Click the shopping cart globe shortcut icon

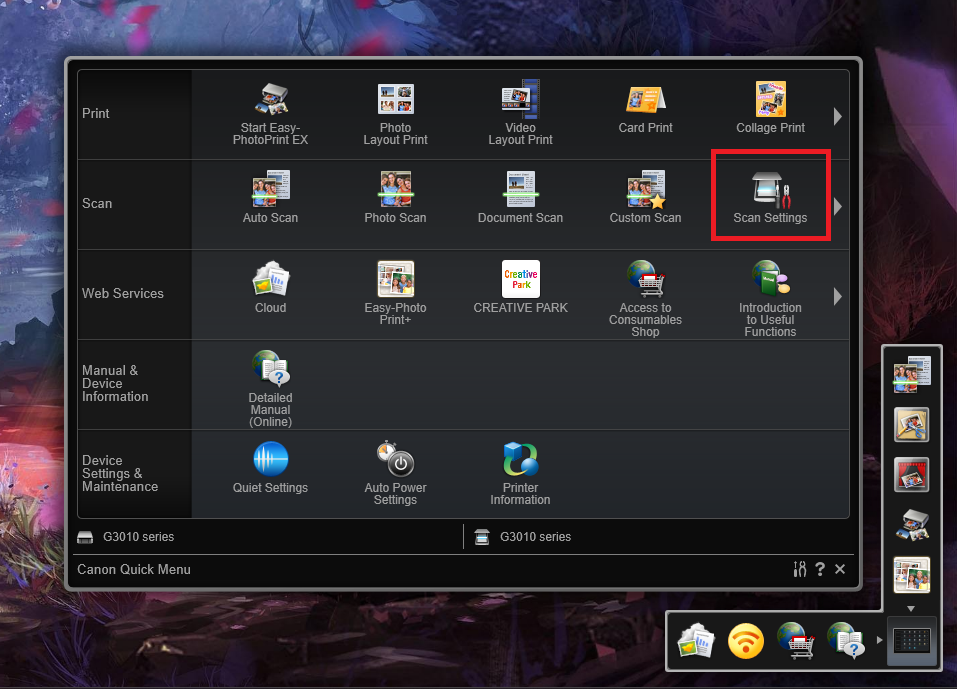[796, 640]
